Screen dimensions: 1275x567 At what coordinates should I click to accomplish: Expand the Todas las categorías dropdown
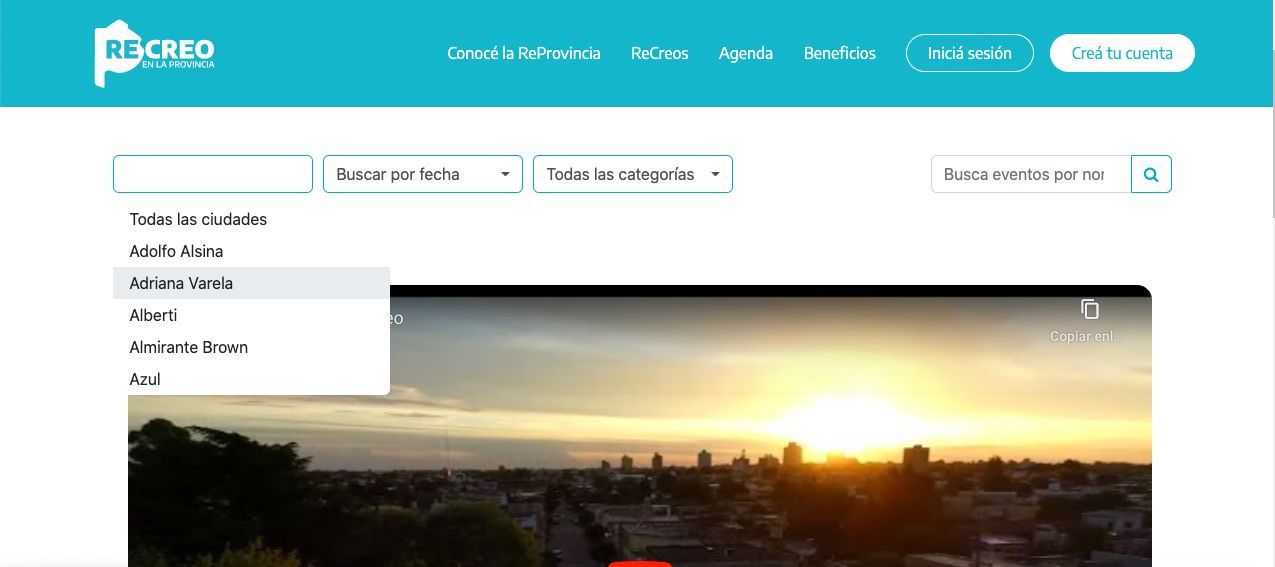pos(632,174)
